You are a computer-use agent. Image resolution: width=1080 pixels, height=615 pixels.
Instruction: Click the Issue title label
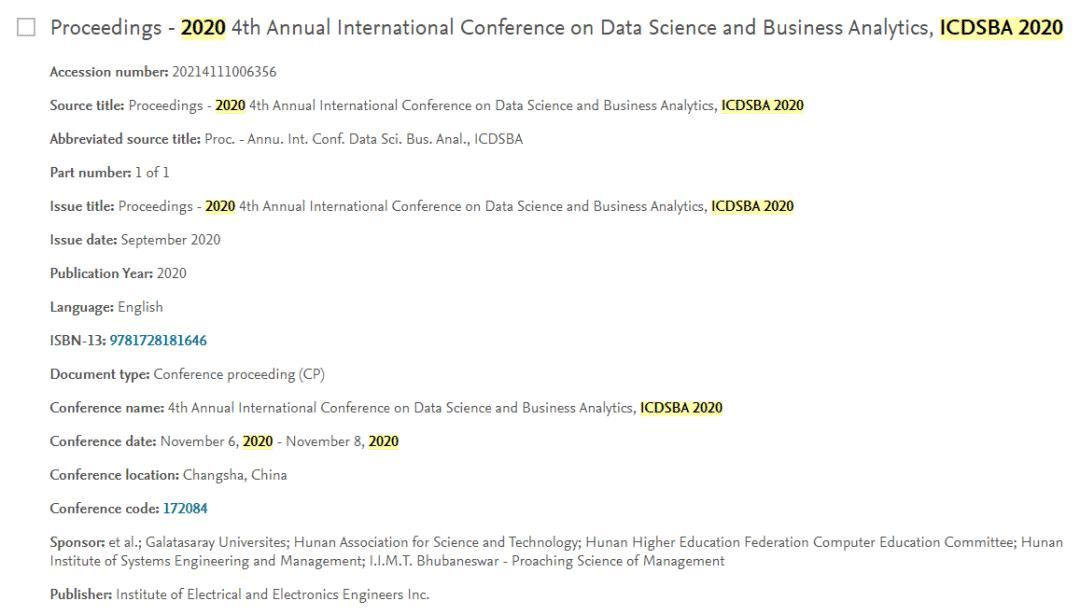(81, 207)
